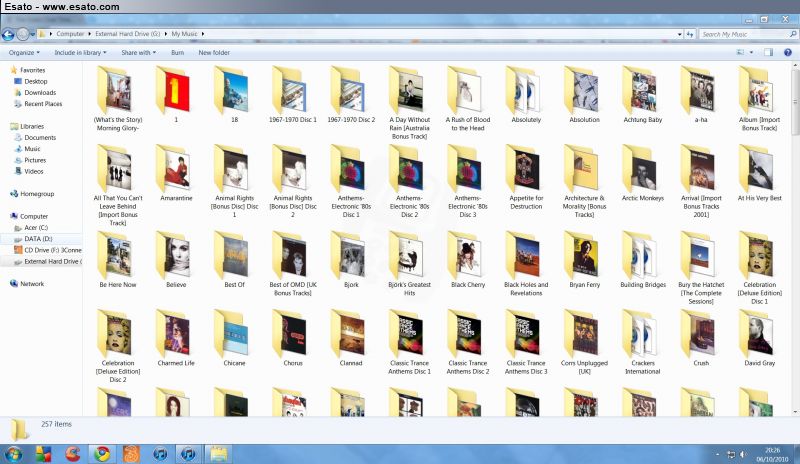The image size is (800, 464).
Task: Open the 'Crush' folder
Action: pos(701,339)
